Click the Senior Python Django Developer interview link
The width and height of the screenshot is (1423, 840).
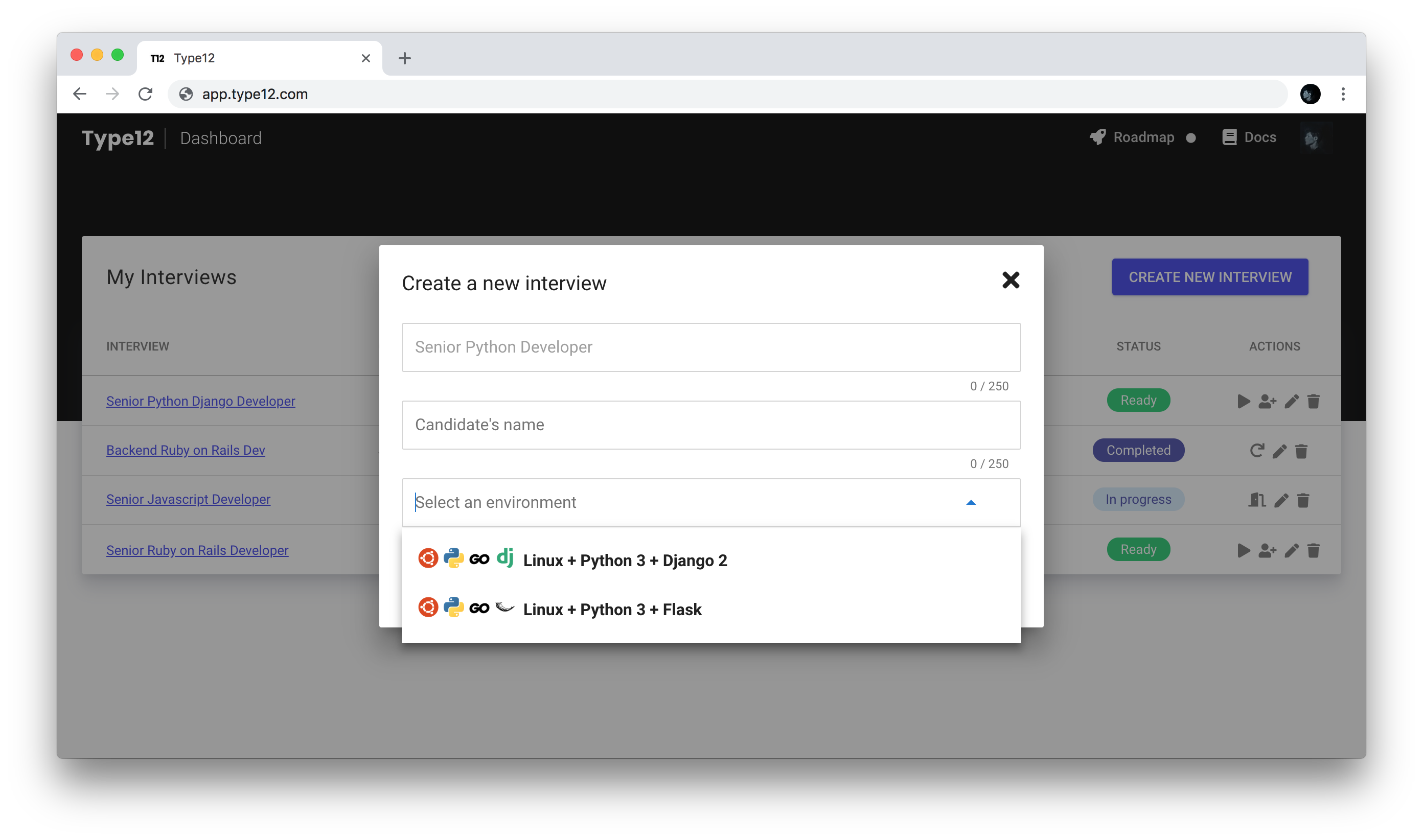coord(201,400)
